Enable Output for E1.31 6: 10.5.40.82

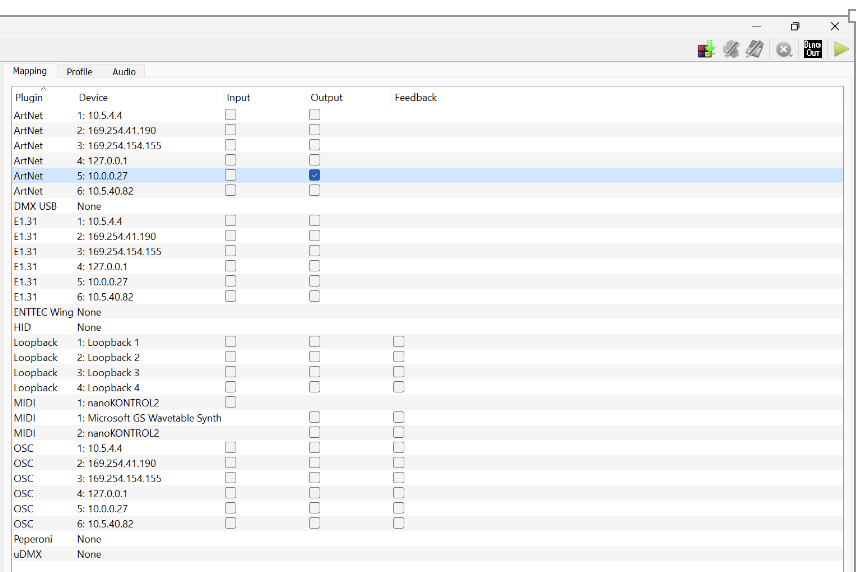(314, 296)
